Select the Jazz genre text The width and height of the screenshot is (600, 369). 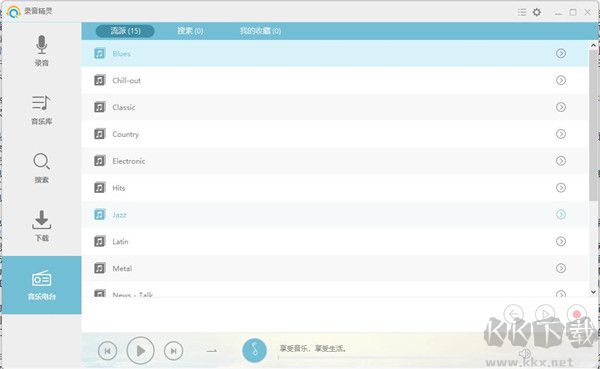coord(119,215)
